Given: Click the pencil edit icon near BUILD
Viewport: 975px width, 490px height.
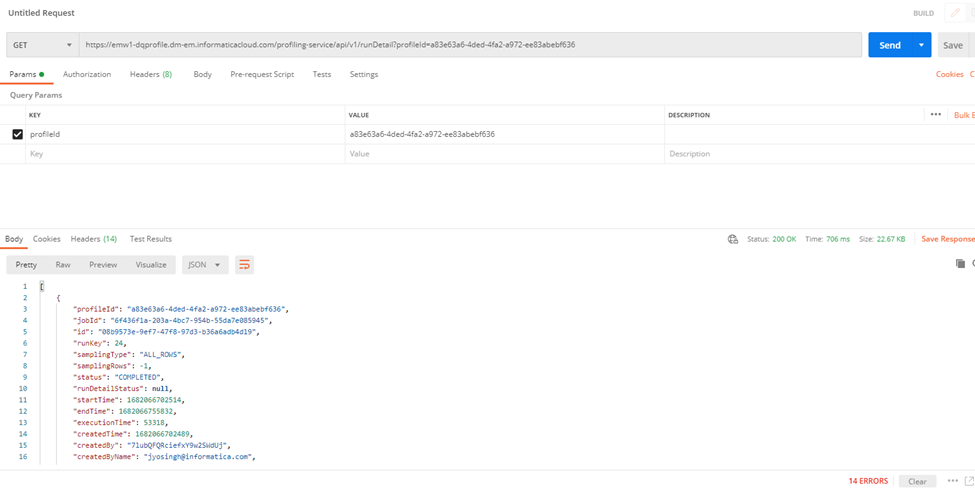Looking at the screenshot, I should pyautogui.click(x=955, y=13).
